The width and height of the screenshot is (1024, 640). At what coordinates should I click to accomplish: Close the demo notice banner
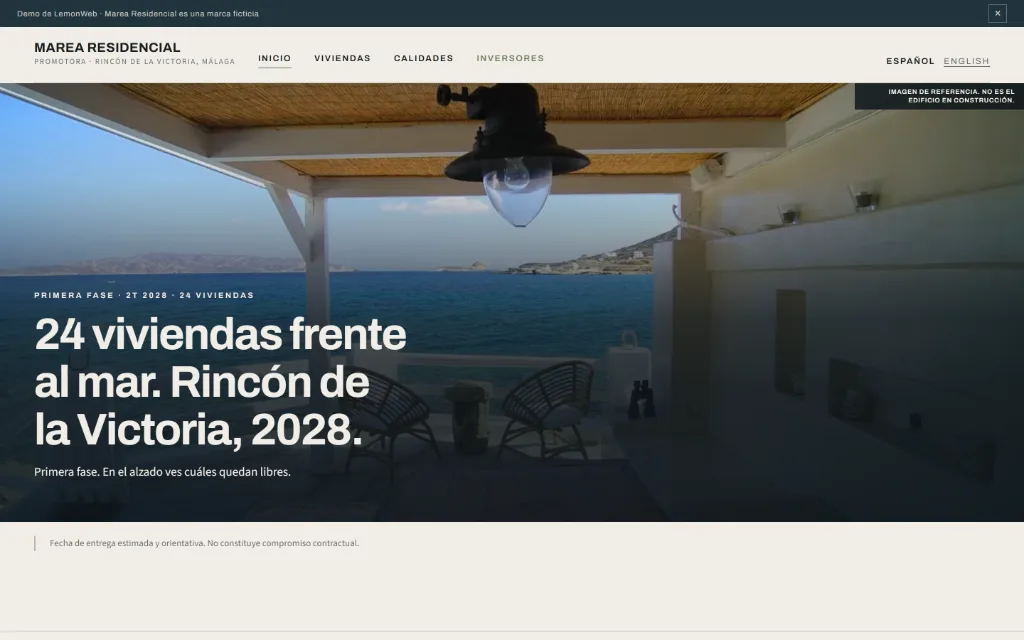[x=997, y=13]
